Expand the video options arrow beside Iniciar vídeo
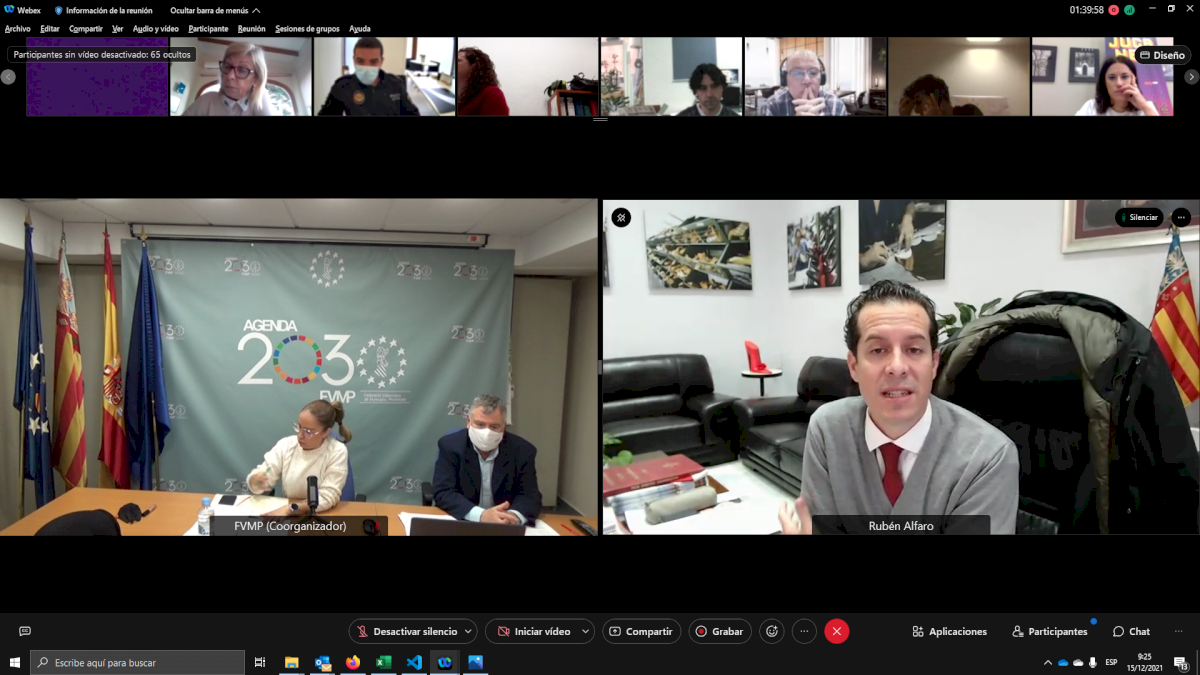Image resolution: width=1200 pixels, height=675 pixels. point(585,631)
